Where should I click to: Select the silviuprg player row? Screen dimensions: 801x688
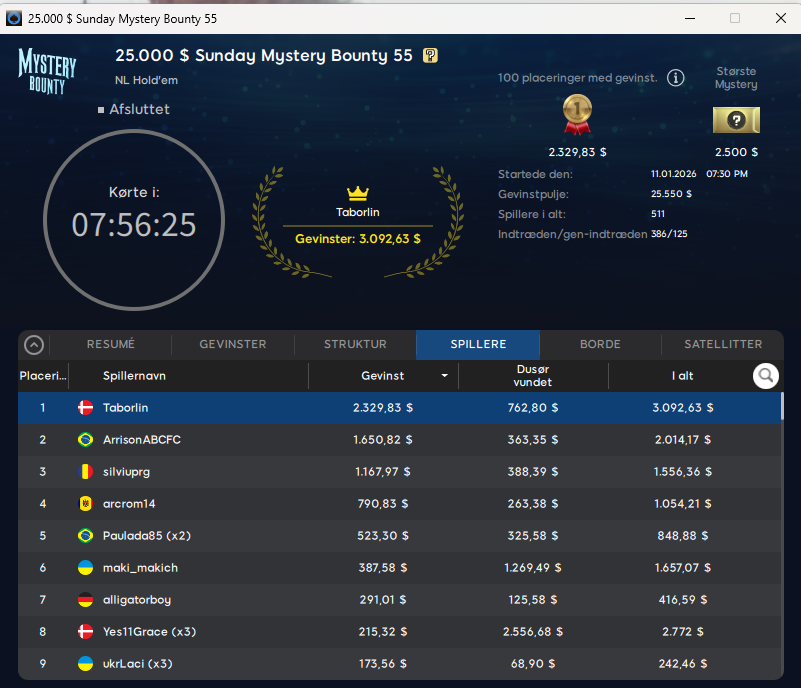tap(400, 472)
